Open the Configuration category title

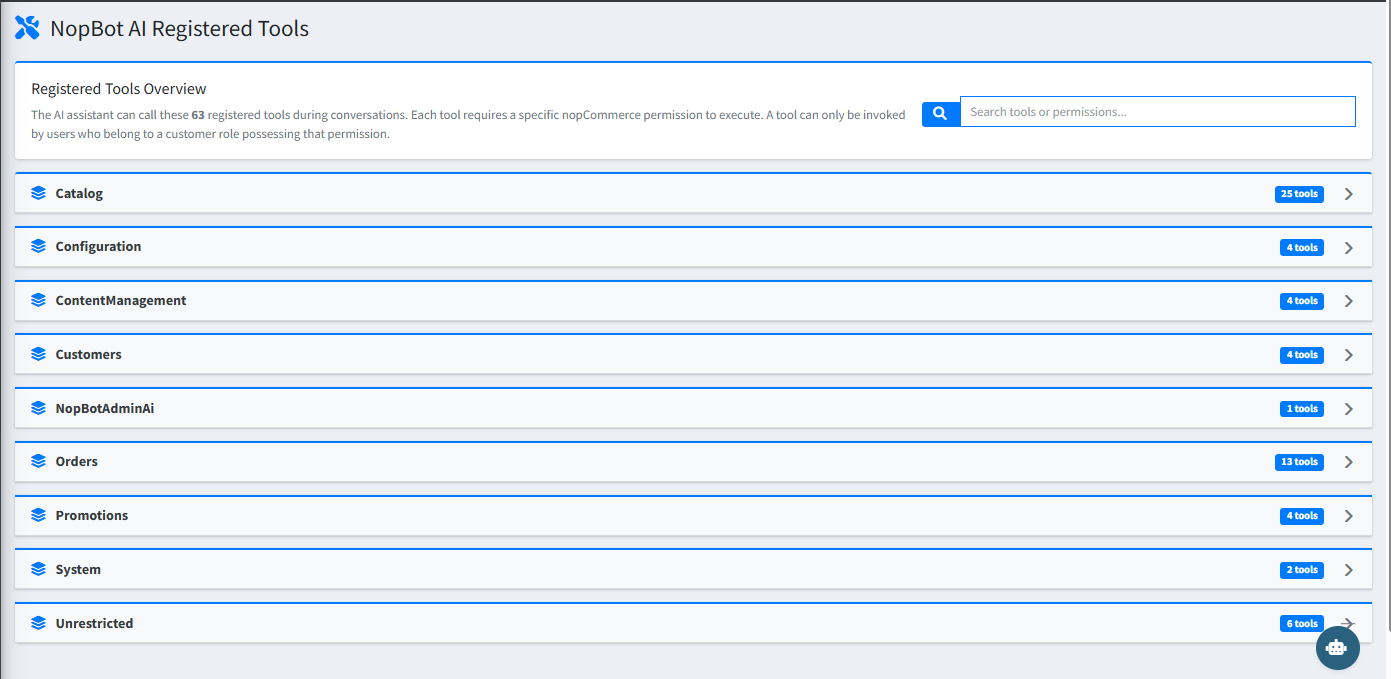pos(98,246)
